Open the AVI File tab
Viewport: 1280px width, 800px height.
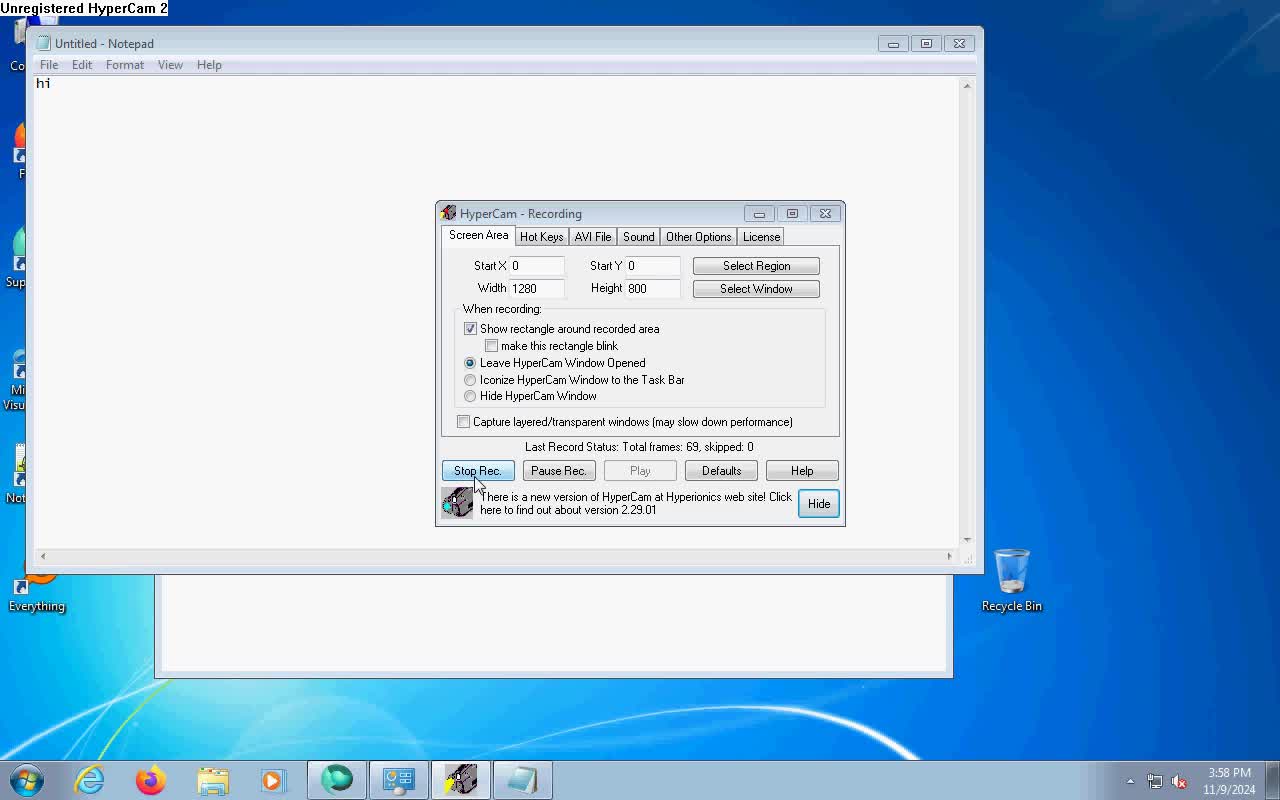593,237
